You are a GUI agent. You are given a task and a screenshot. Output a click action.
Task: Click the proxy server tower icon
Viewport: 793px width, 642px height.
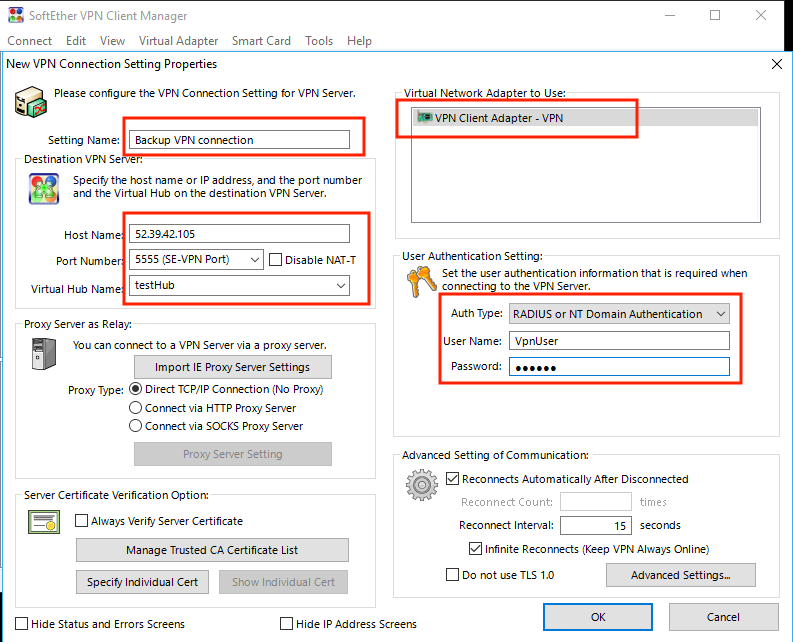pos(43,354)
